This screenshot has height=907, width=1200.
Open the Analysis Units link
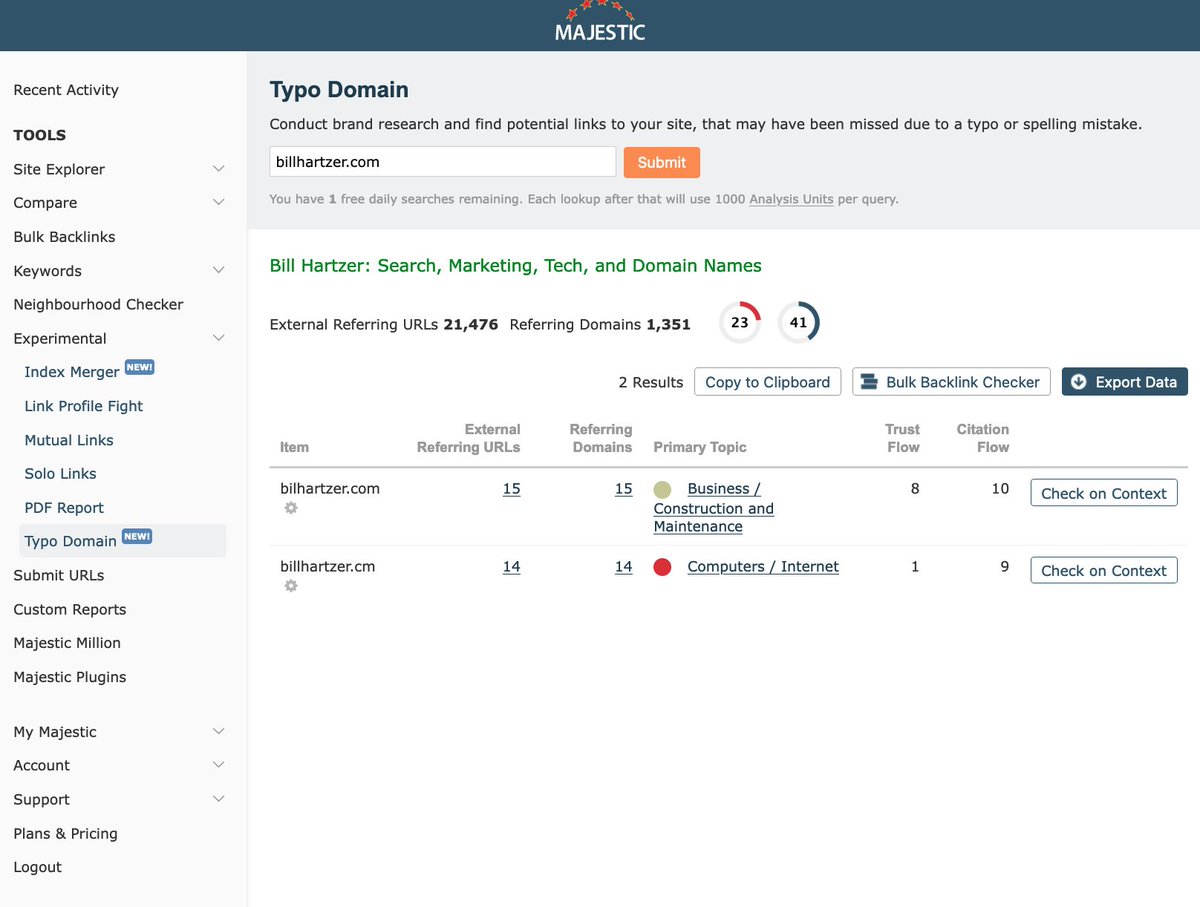pyautogui.click(x=790, y=200)
